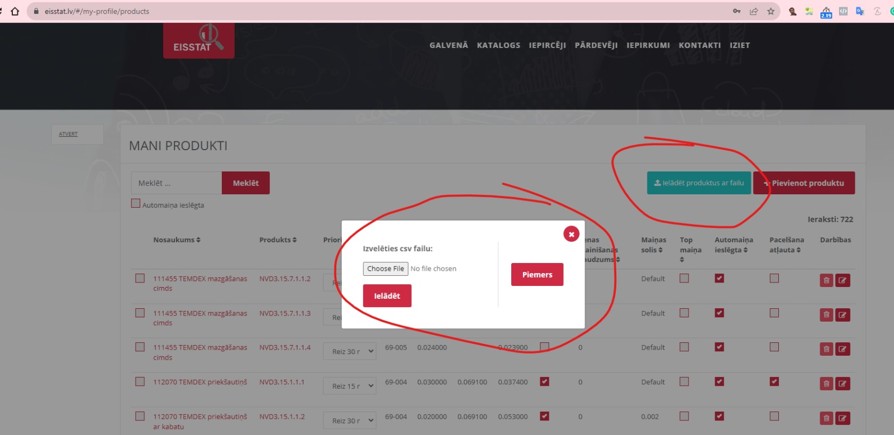Click Choose File to pick a CSV

tap(385, 268)
